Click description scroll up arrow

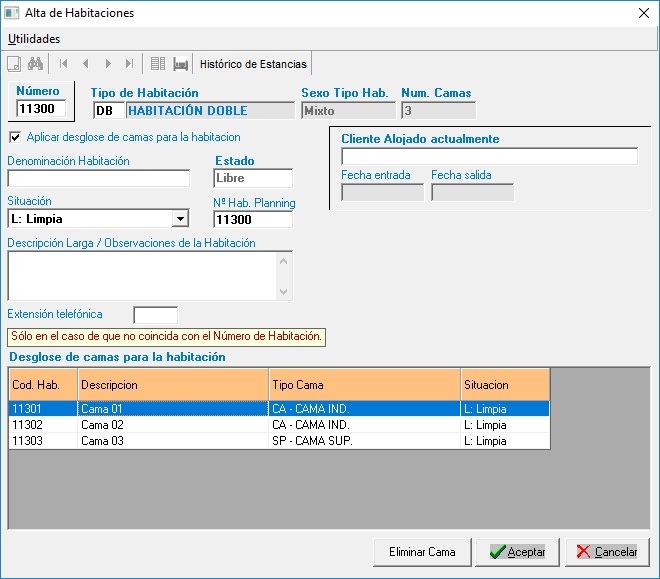[x=284, y=261]
